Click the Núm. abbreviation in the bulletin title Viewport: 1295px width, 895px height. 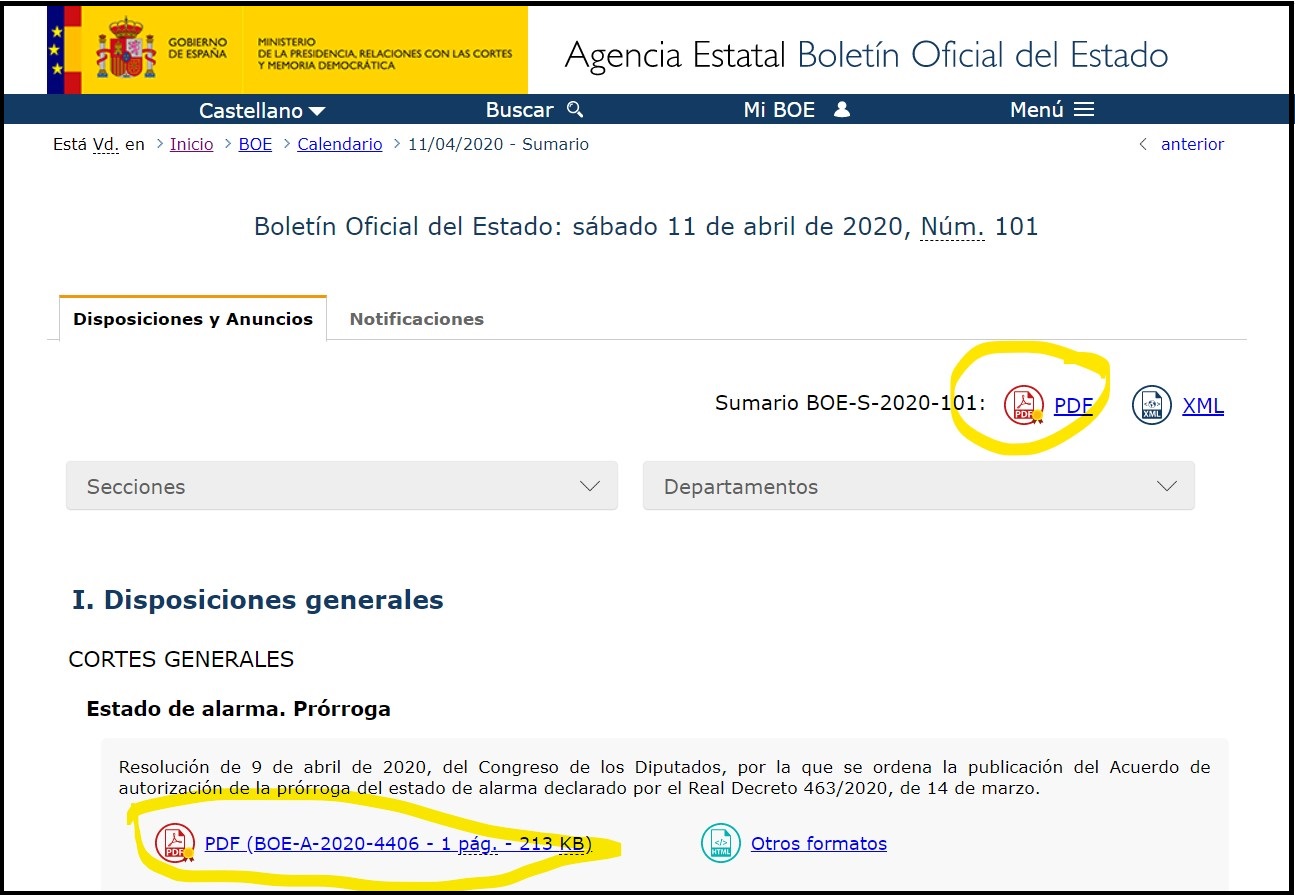click(x=952, y=227)
